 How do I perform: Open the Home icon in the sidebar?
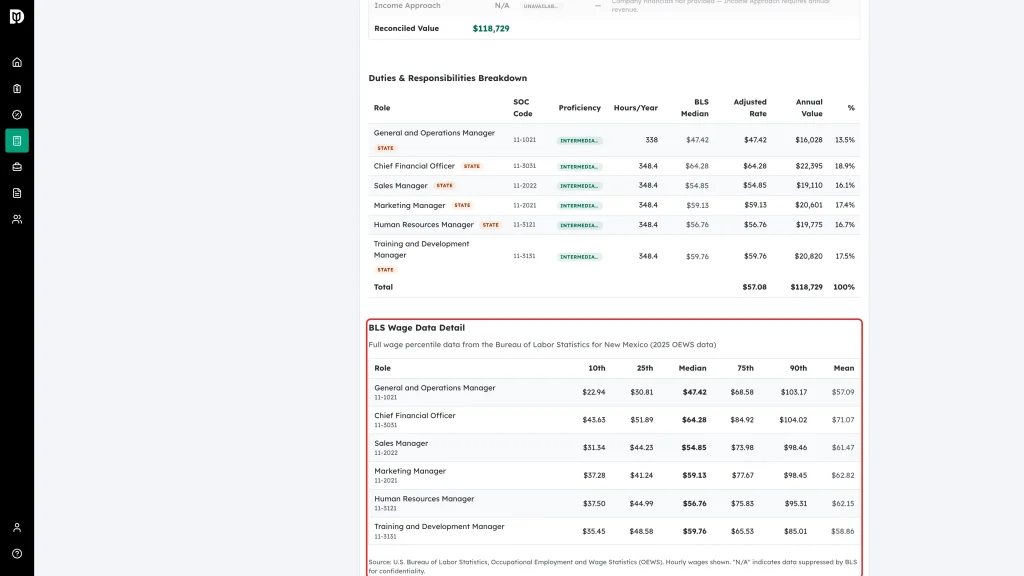(17, 63)
